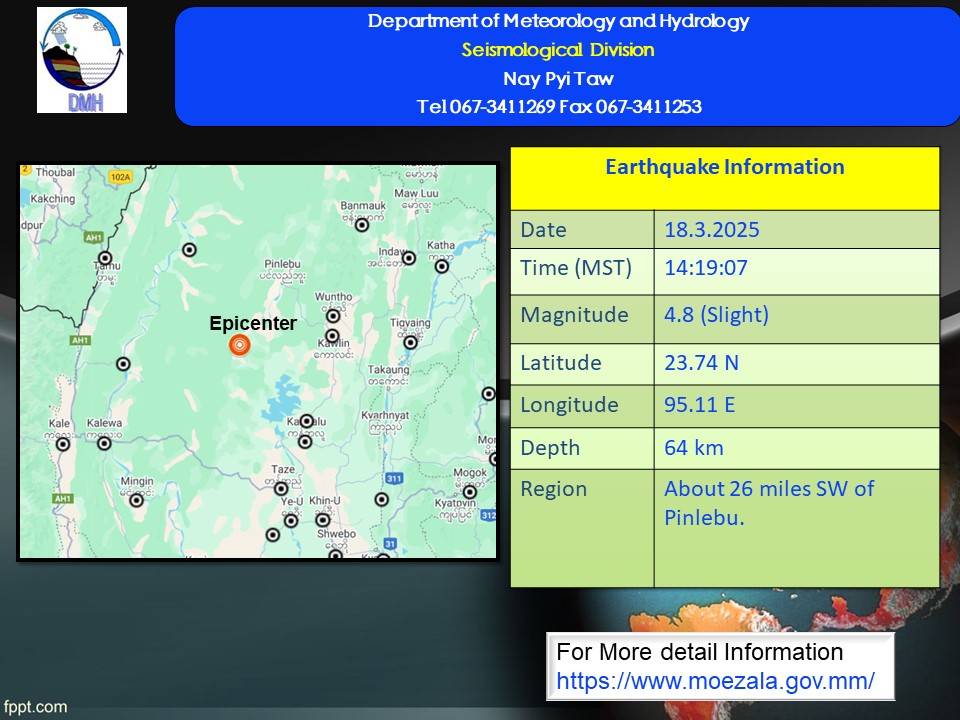Click the Tel and Fax number line

point(559,107)
